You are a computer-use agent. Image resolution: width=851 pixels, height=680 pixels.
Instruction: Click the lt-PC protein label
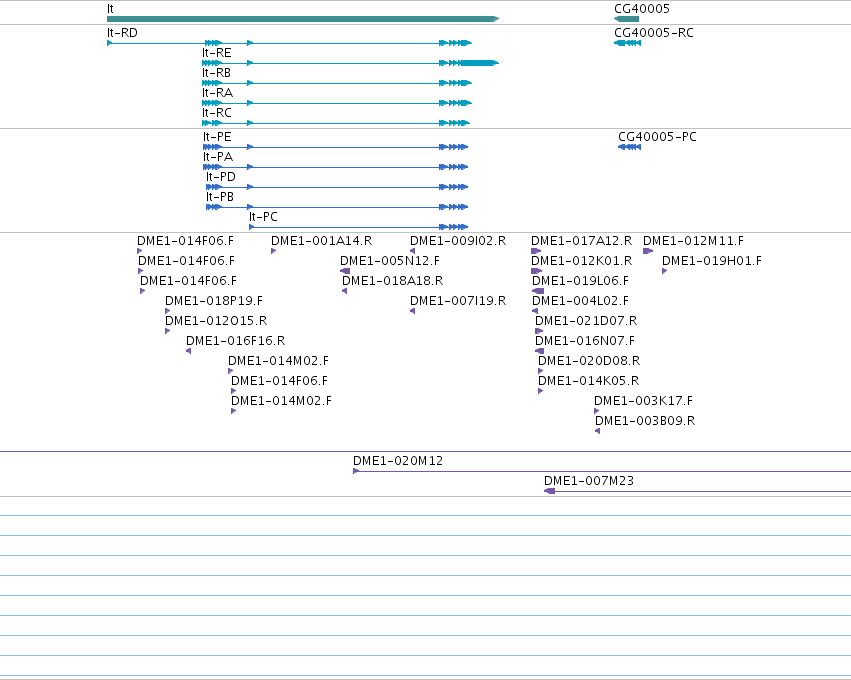263,217
